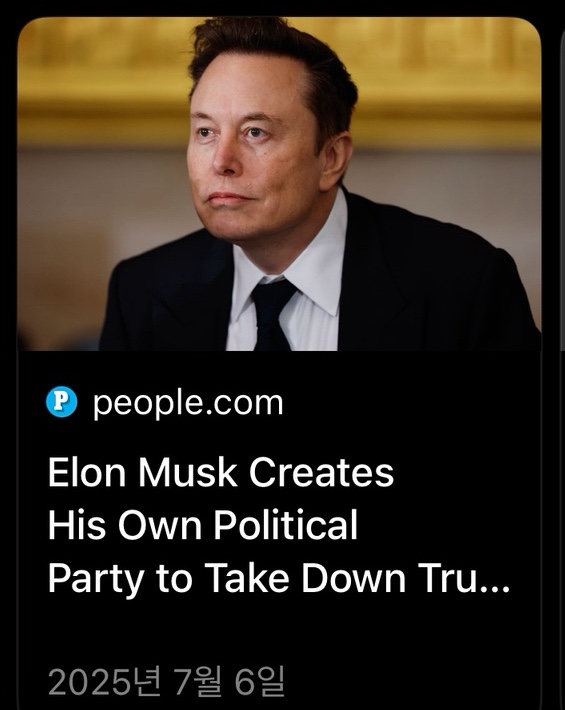The width and height of the screenshot is (565, 710).
Task: Tap the '6일' day in the date
Action: [259, 681]
